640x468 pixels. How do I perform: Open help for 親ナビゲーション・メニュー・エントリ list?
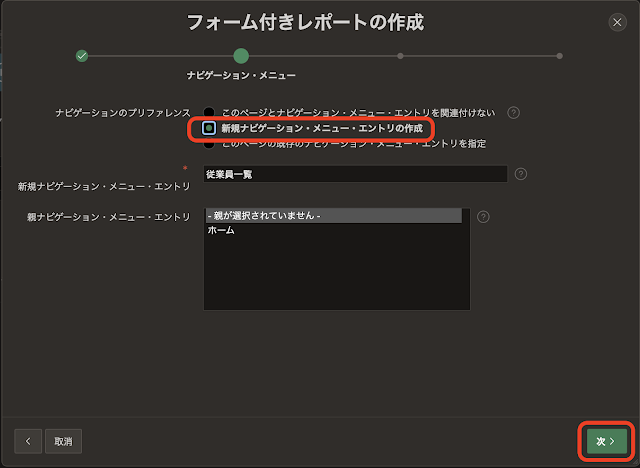(x=483, y=217)
